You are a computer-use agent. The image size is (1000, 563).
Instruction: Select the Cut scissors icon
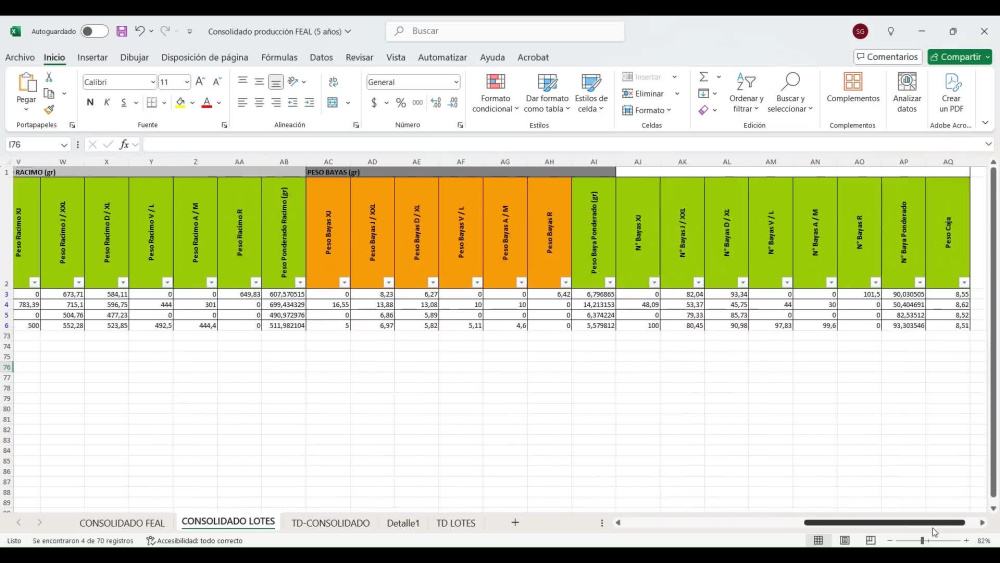[49, 77]
